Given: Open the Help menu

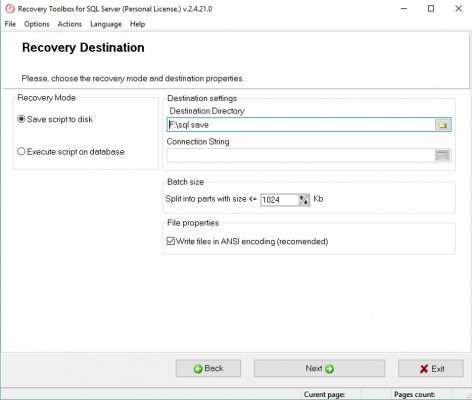Looking at the screenshot, I should (137, 24).
